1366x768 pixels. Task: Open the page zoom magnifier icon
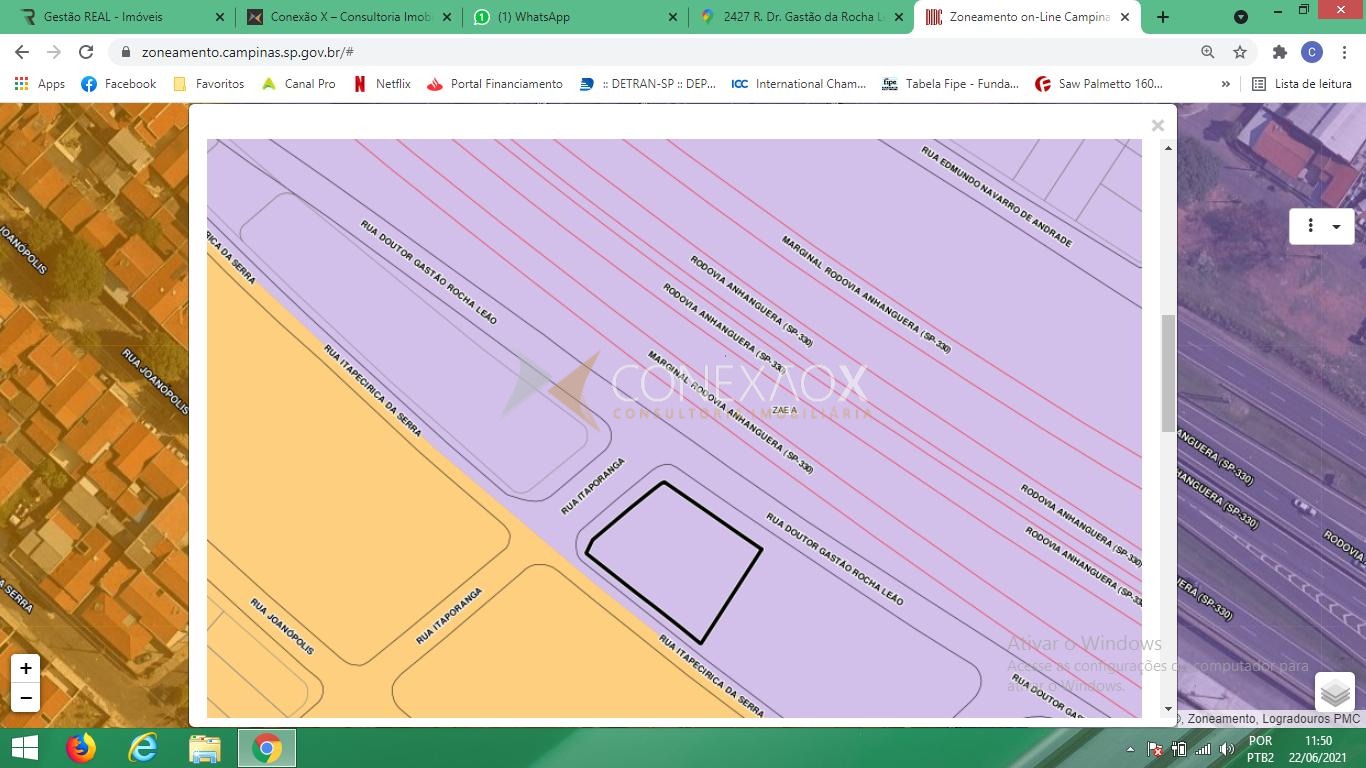(1208, 52)
